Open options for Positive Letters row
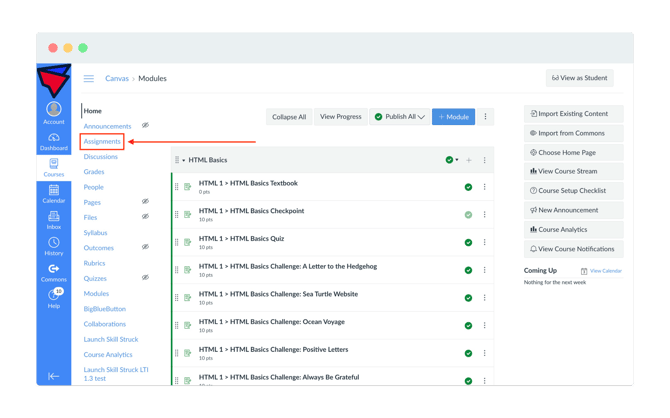The width and height of the screenshot is (670, 418). click(x=485, y=353)
